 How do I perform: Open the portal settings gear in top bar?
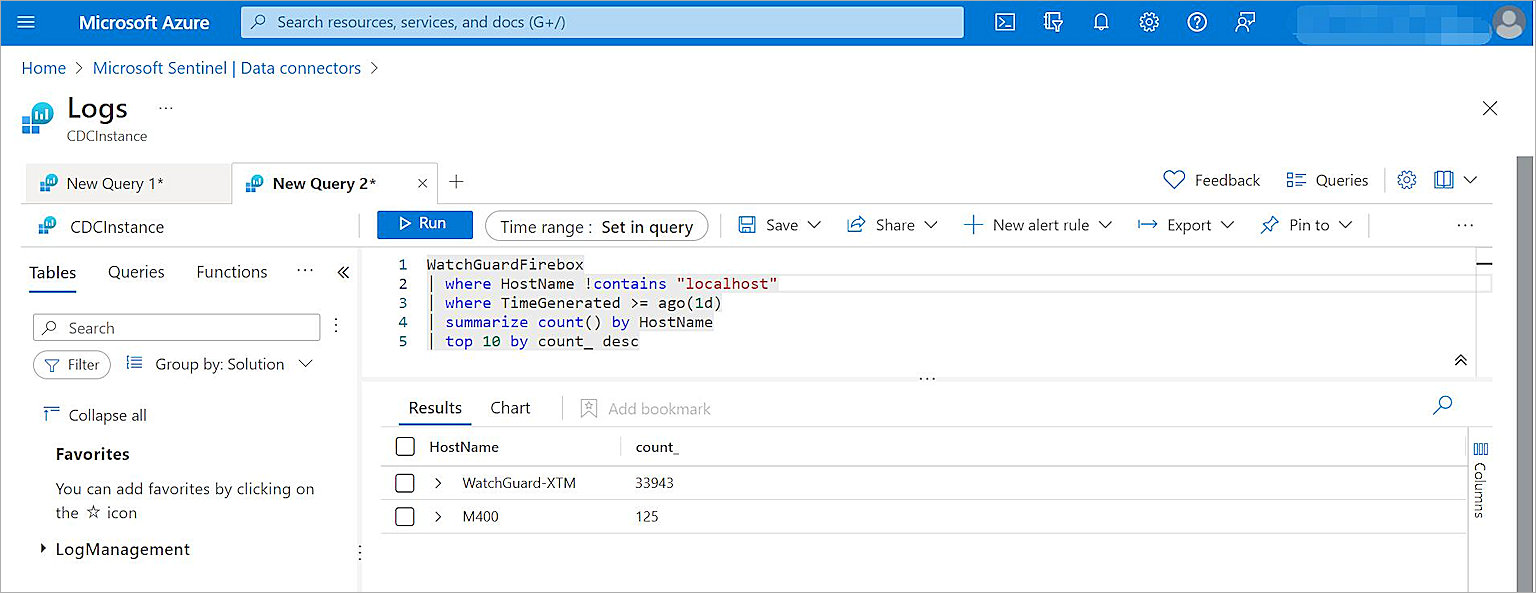pos(1149,21)
